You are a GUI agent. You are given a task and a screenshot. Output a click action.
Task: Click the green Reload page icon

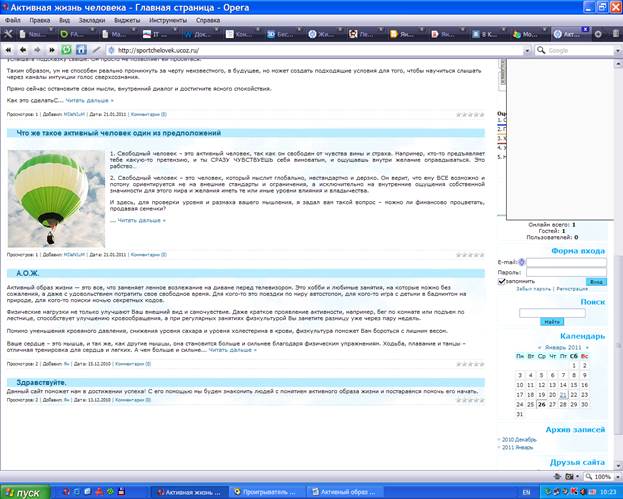(67, 49)
